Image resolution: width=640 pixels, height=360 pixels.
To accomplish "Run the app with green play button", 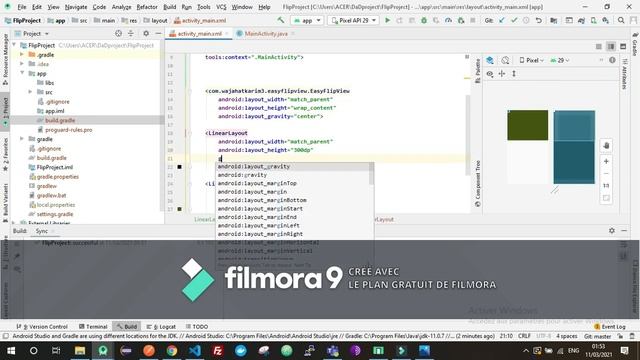I will pyautogui.click(x=387, y=20).
